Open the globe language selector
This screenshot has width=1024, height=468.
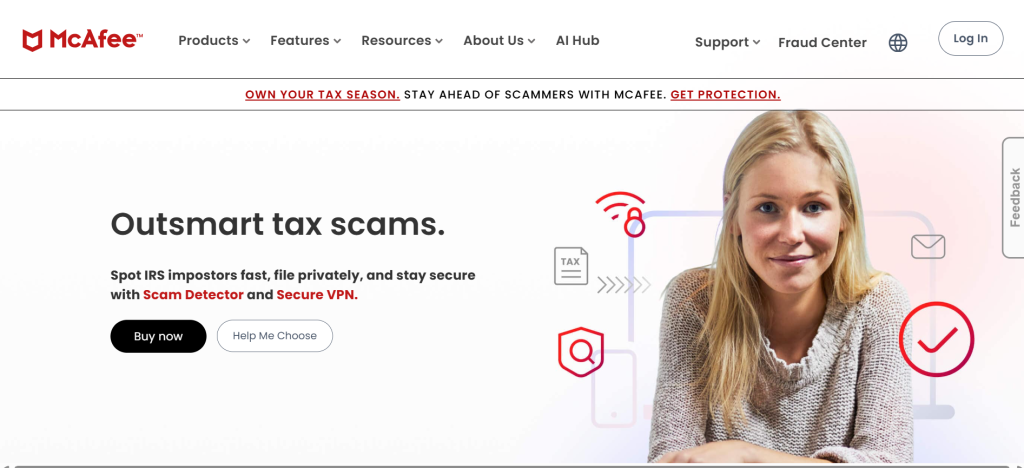[898, 43]
